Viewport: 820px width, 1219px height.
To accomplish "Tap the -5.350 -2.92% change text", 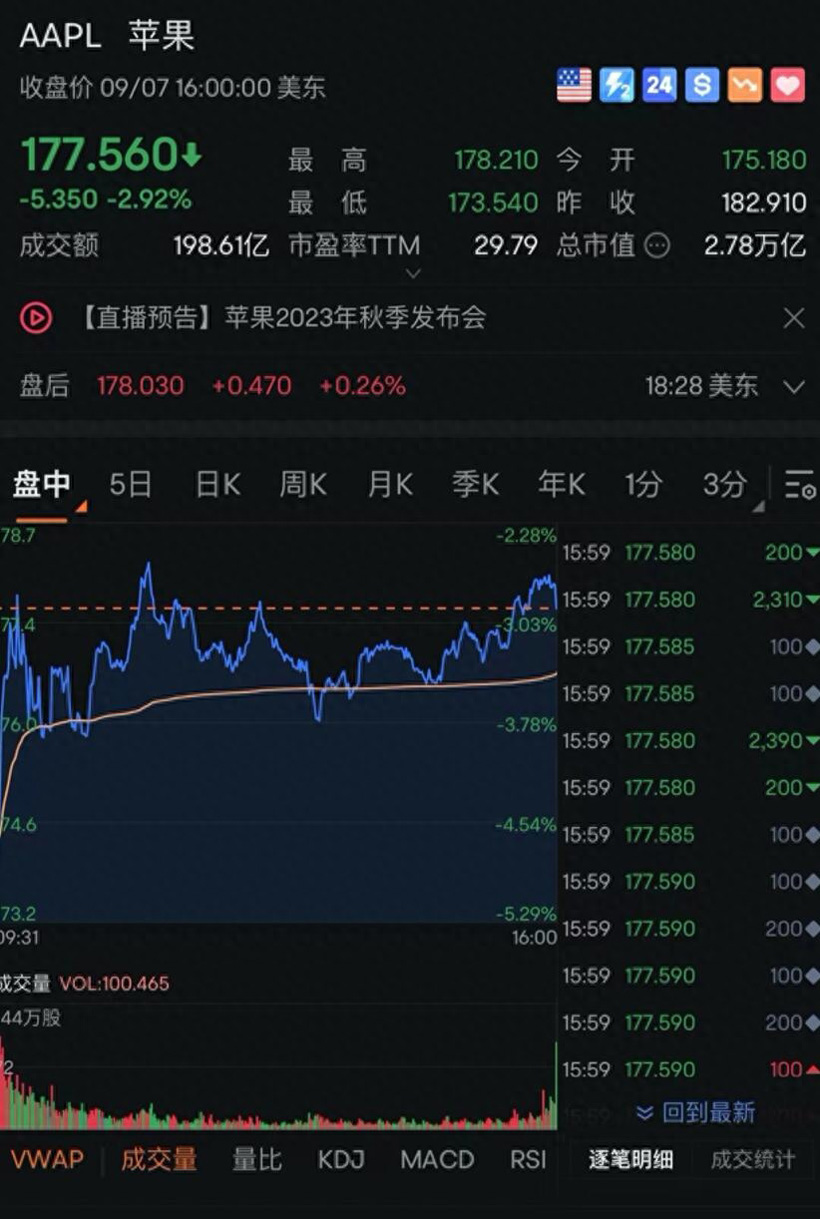I will [x=105, y=199].
